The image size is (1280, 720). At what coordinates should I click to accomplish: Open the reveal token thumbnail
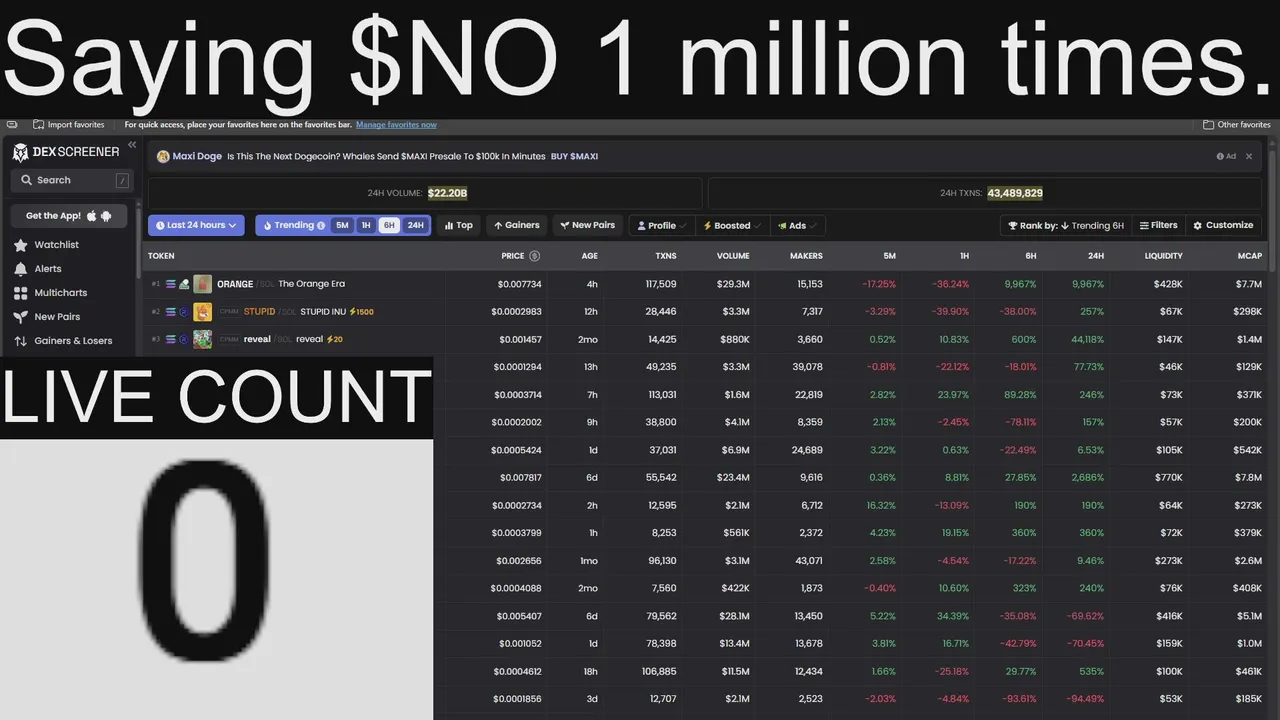[x=202, y=340]
